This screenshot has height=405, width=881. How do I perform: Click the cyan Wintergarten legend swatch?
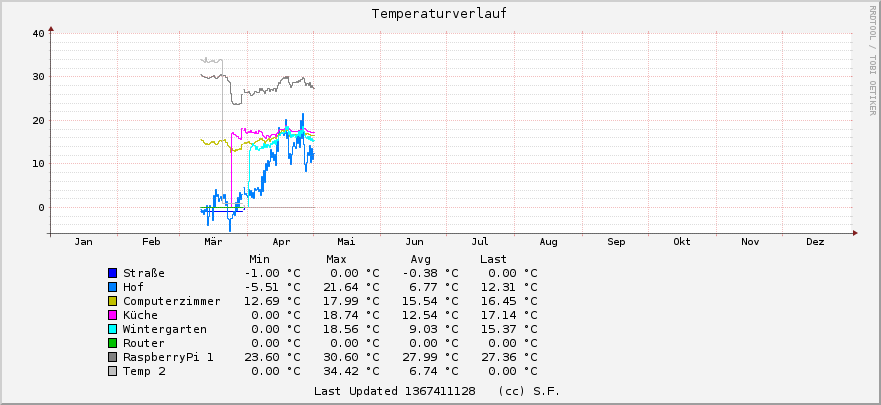(113, 329)
